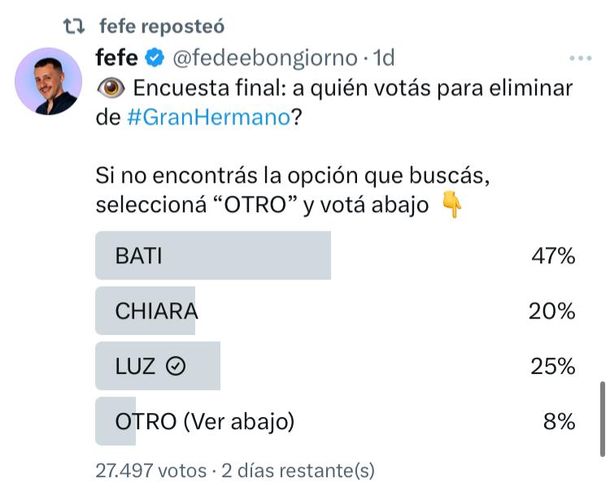The image size is (610, 491).
Task: Click the "1d" tweet timestamp
Action: pyautogui.click(x=383, y=58)
